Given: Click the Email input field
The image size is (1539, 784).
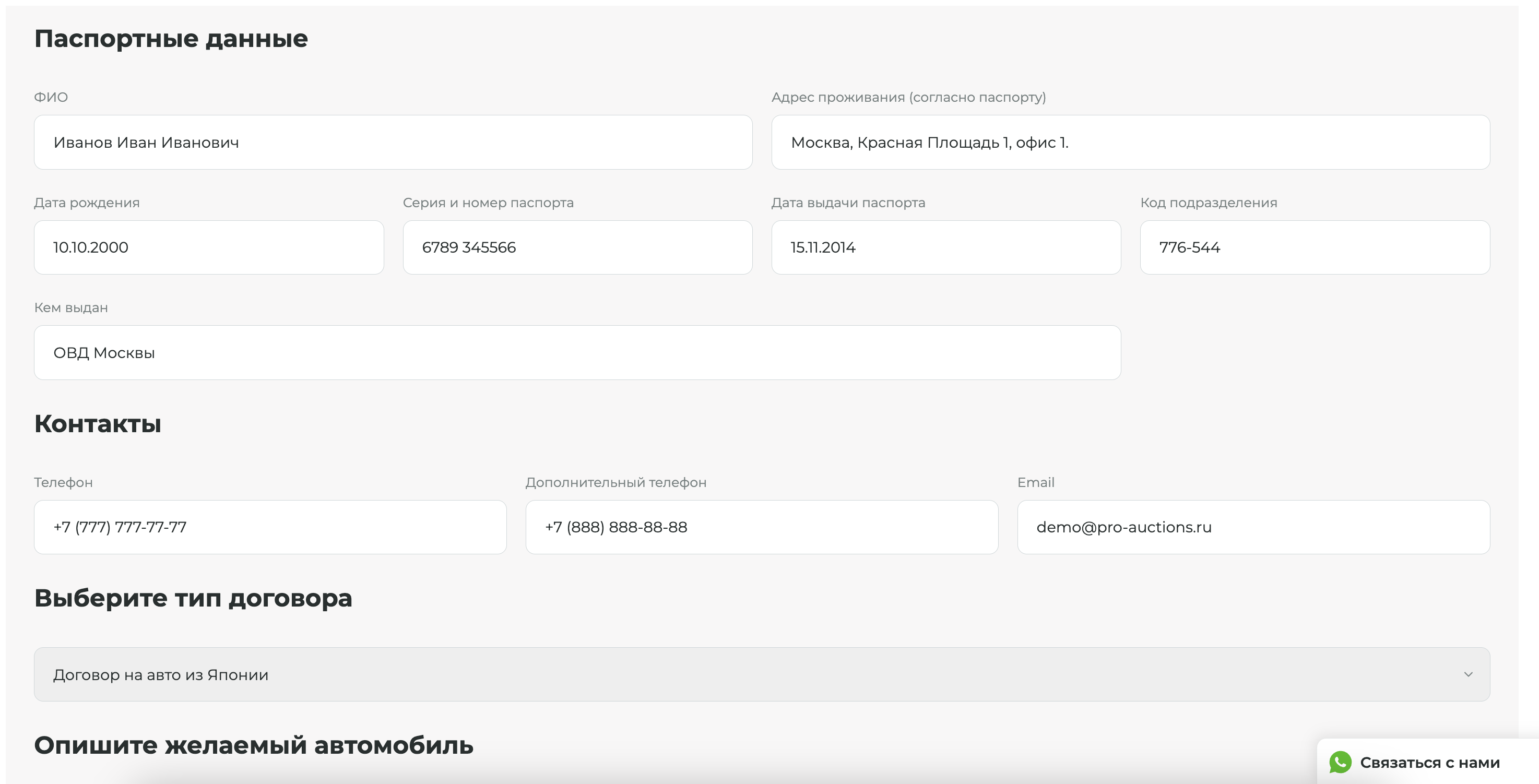Looking at the screenshot, I should (1253, 527).
